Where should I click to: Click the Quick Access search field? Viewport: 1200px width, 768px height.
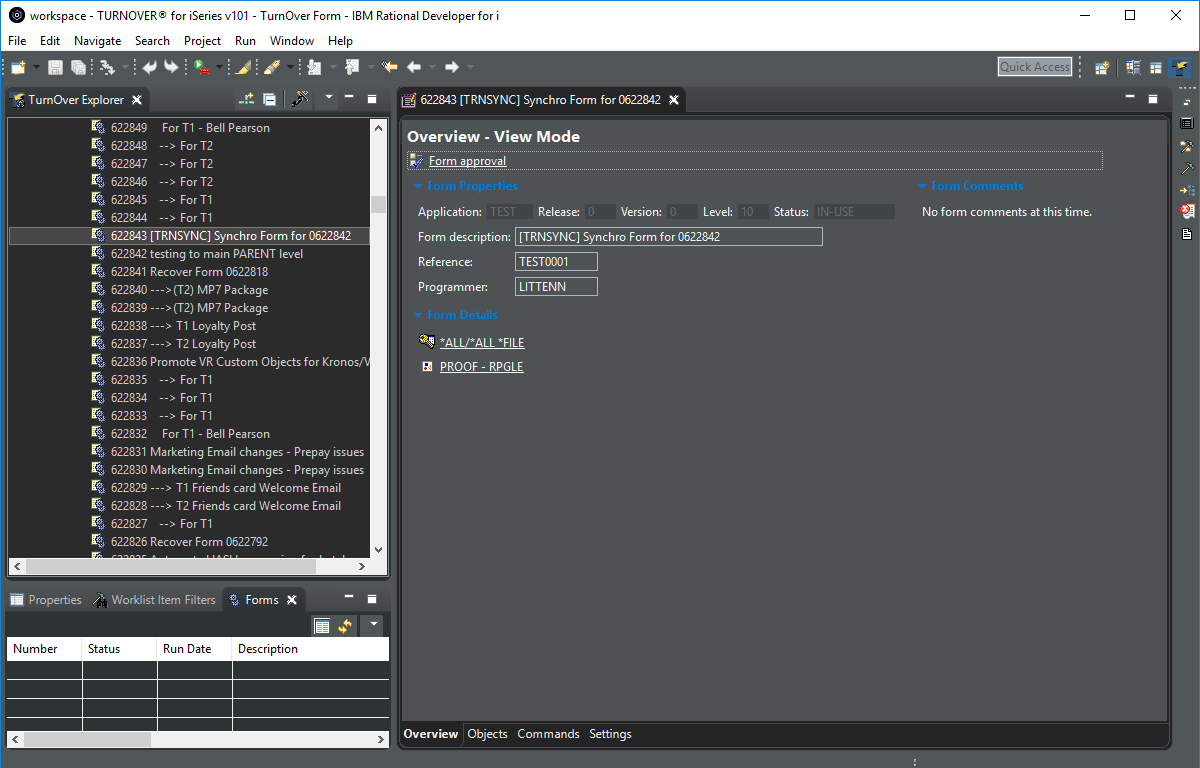[1035, 67]
